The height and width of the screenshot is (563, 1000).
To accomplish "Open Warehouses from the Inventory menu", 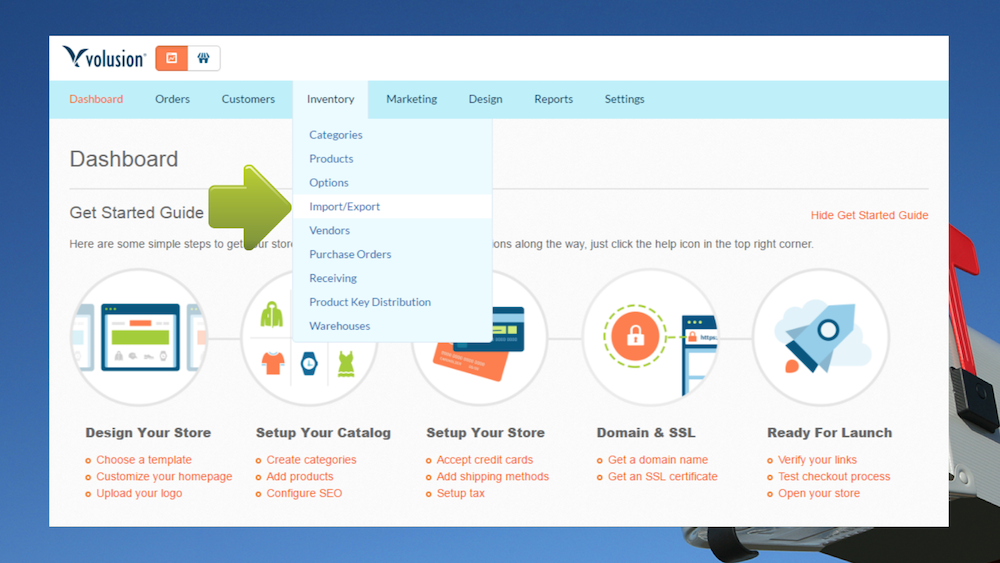I will [x=340, y=326].
